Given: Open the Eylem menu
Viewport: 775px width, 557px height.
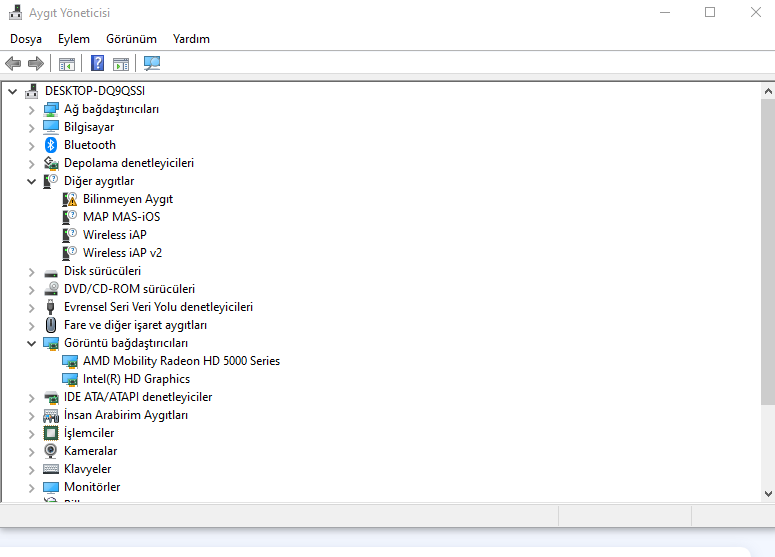Looking at the screenshot, I should [x=74, y=39].
